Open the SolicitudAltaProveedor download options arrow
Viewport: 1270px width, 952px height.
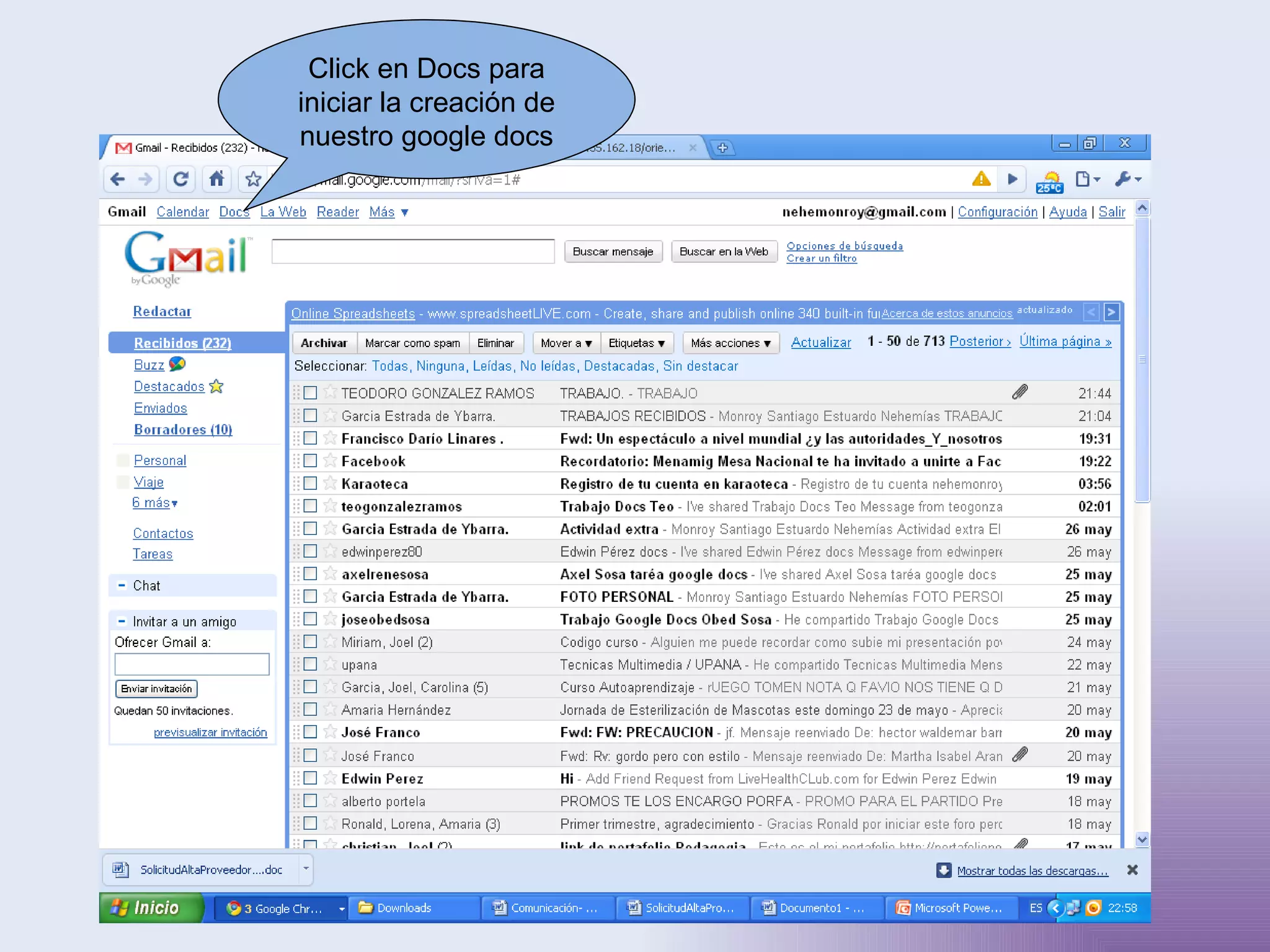coord(306,869)
